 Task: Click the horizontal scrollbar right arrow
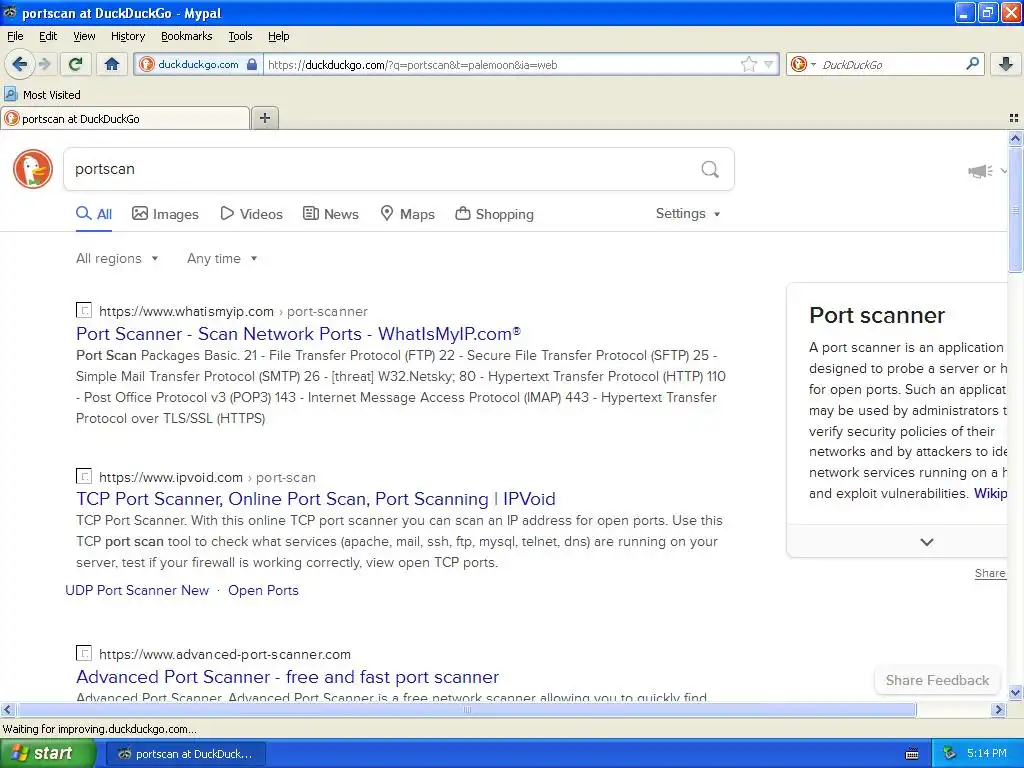(x=998, y=710)
